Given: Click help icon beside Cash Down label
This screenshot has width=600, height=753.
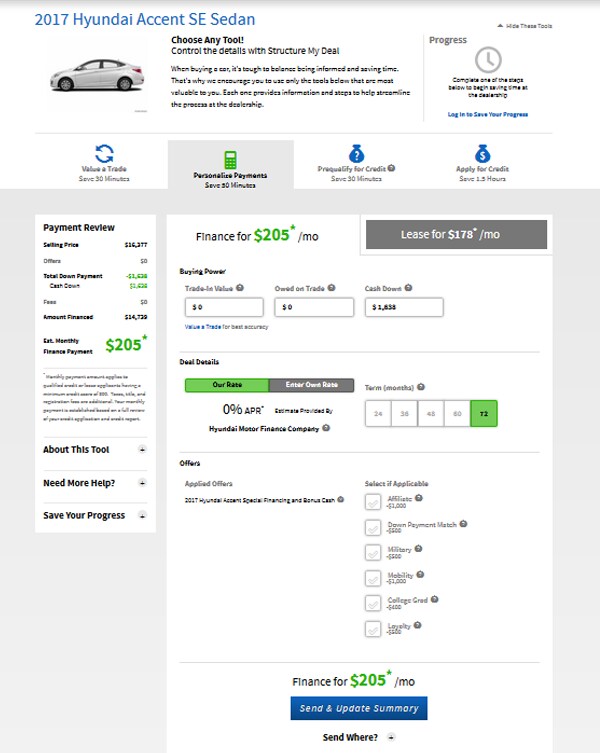Looking at the screenshot, I should pos(408,288).
